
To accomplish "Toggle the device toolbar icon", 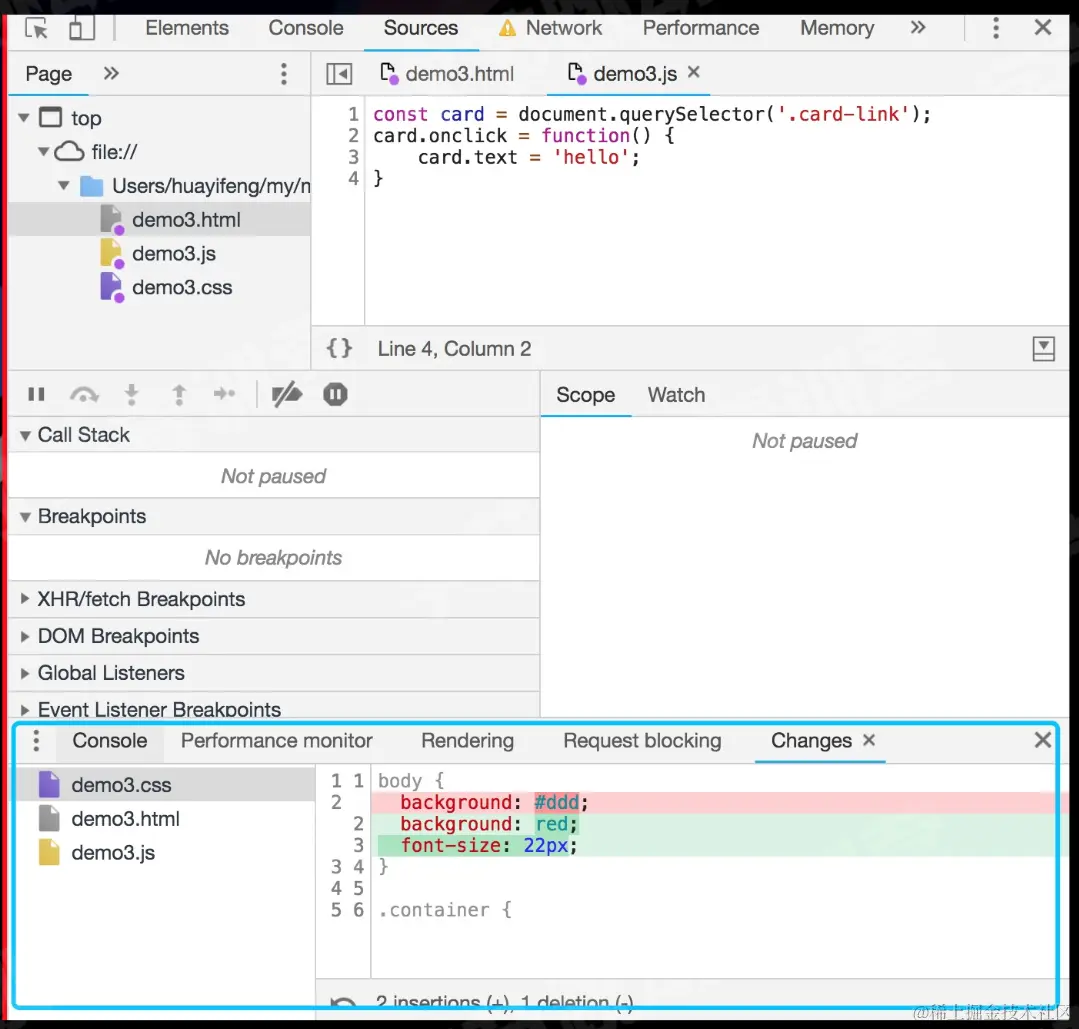I will pyautogui.click(x=82, y=28).
